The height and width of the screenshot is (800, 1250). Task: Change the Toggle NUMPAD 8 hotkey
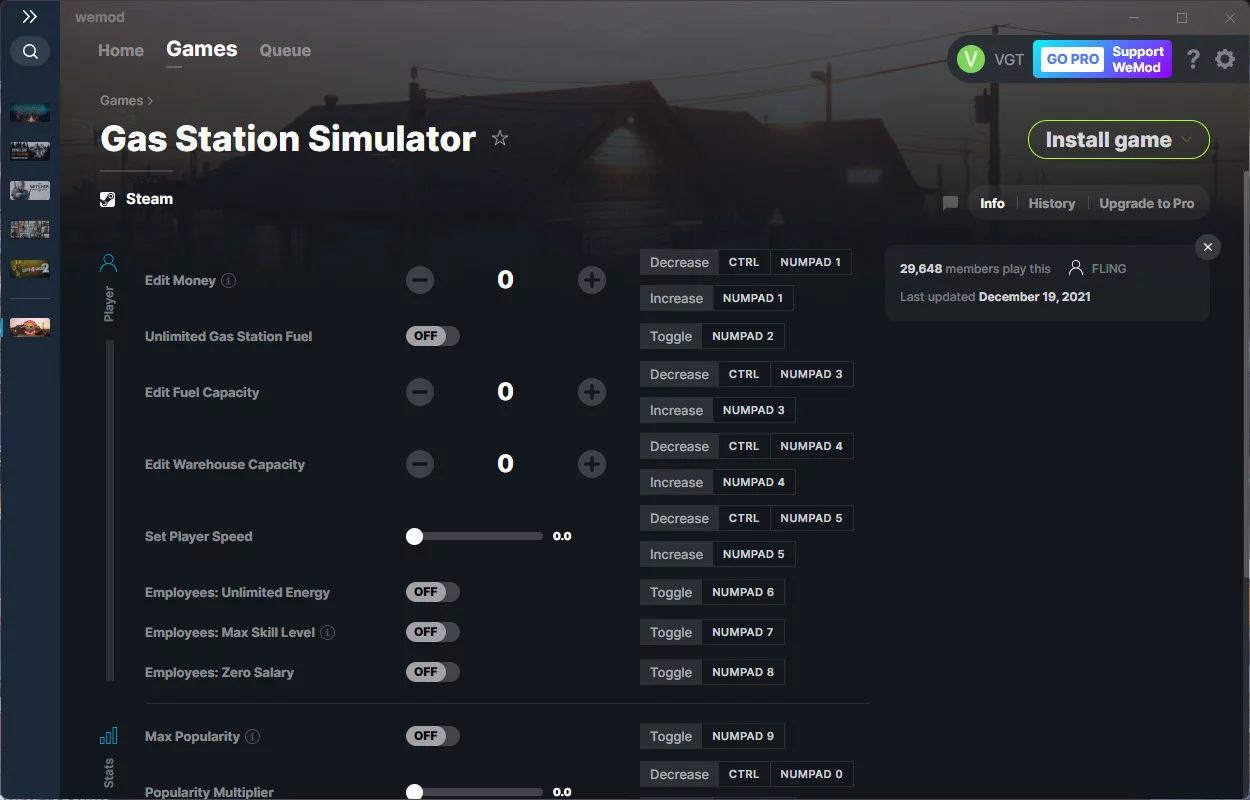(x=712, y=672)
